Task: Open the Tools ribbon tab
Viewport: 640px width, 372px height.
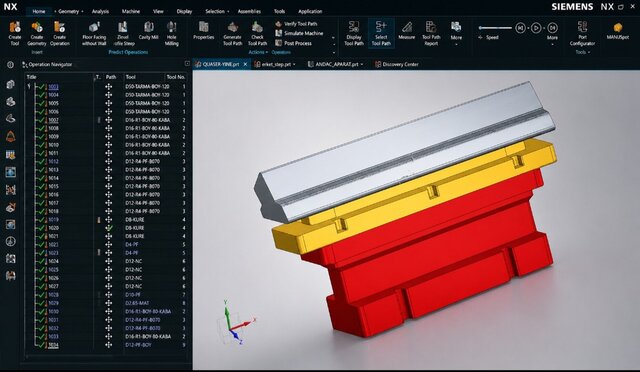Action: tap(280, 11)
